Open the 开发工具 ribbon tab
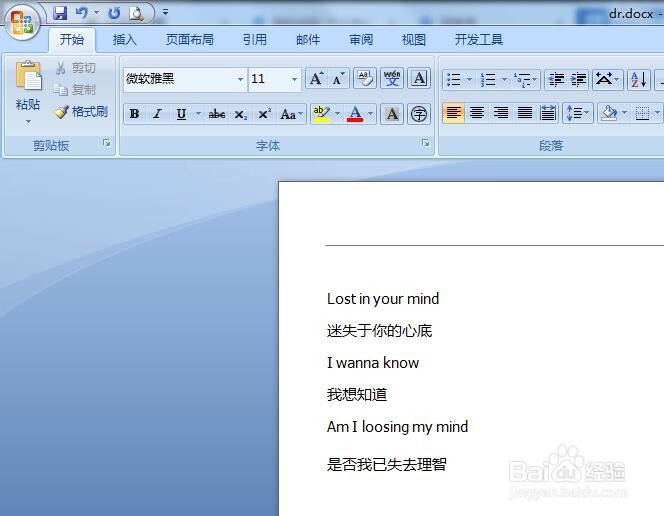The width and height of the screenshot is (664, 516). point(479,40)
